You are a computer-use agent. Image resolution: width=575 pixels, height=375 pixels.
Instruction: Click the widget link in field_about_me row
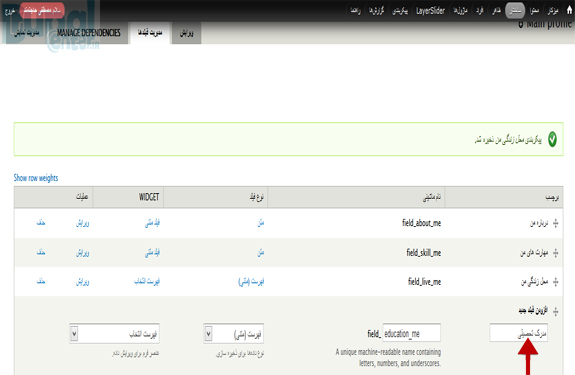[x=152, y=223]
